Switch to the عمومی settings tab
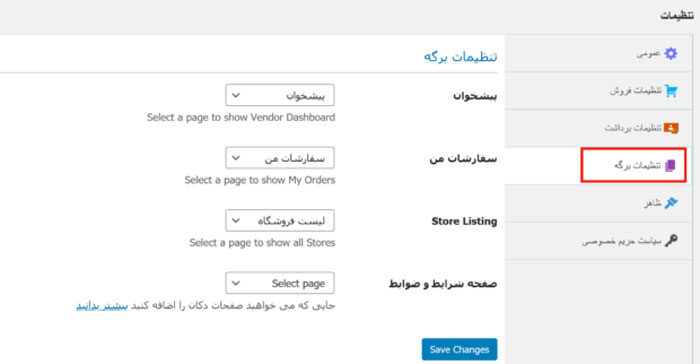This screenshot has height=364, width=700. click(x=599, y=54)
